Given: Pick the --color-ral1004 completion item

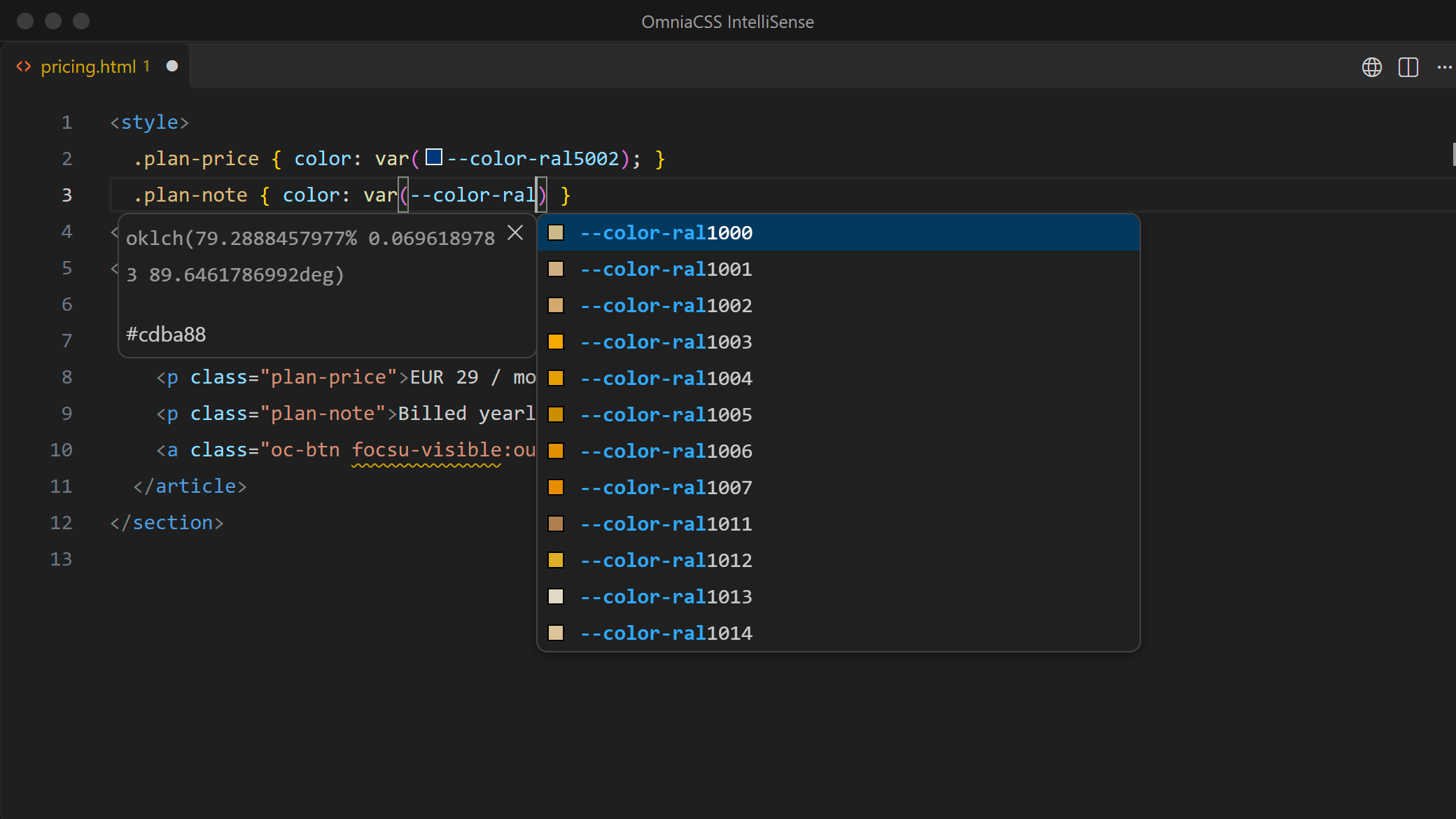Looking at the screenshot, I should click(x=839, y=378).
